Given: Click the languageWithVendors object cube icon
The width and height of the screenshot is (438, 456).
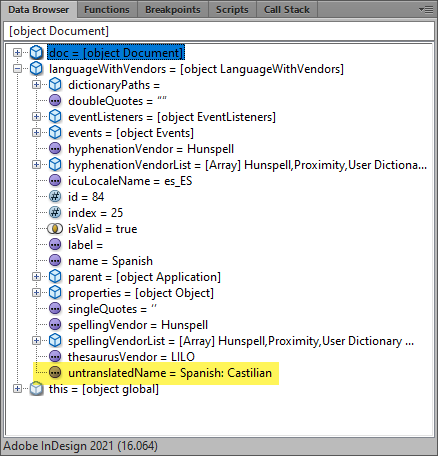Looking at the screenshot, I should pyautogui.click(x=36, y=69).
